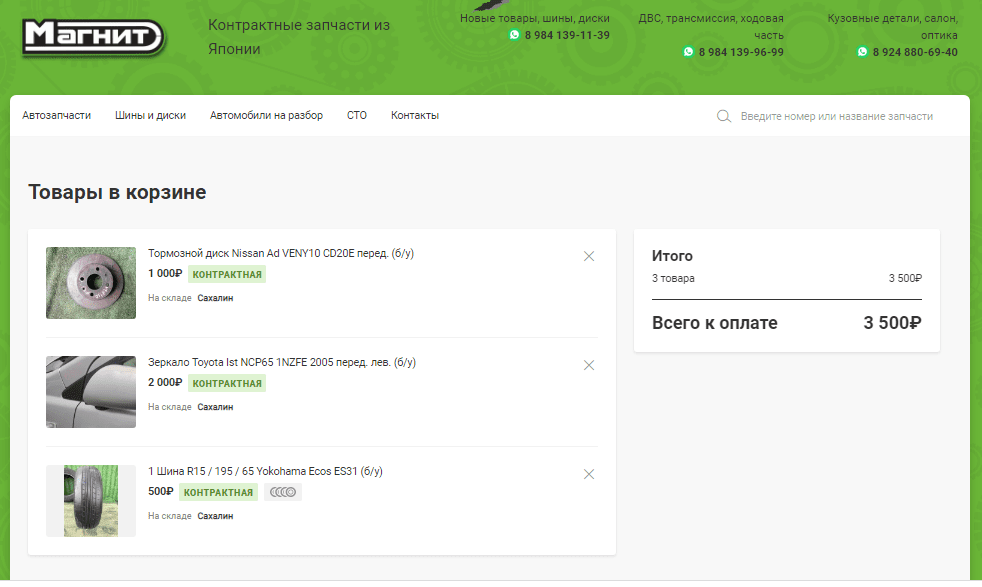Click КОНТРАКТНАЯ badge on mirror row

pos(227,383)
